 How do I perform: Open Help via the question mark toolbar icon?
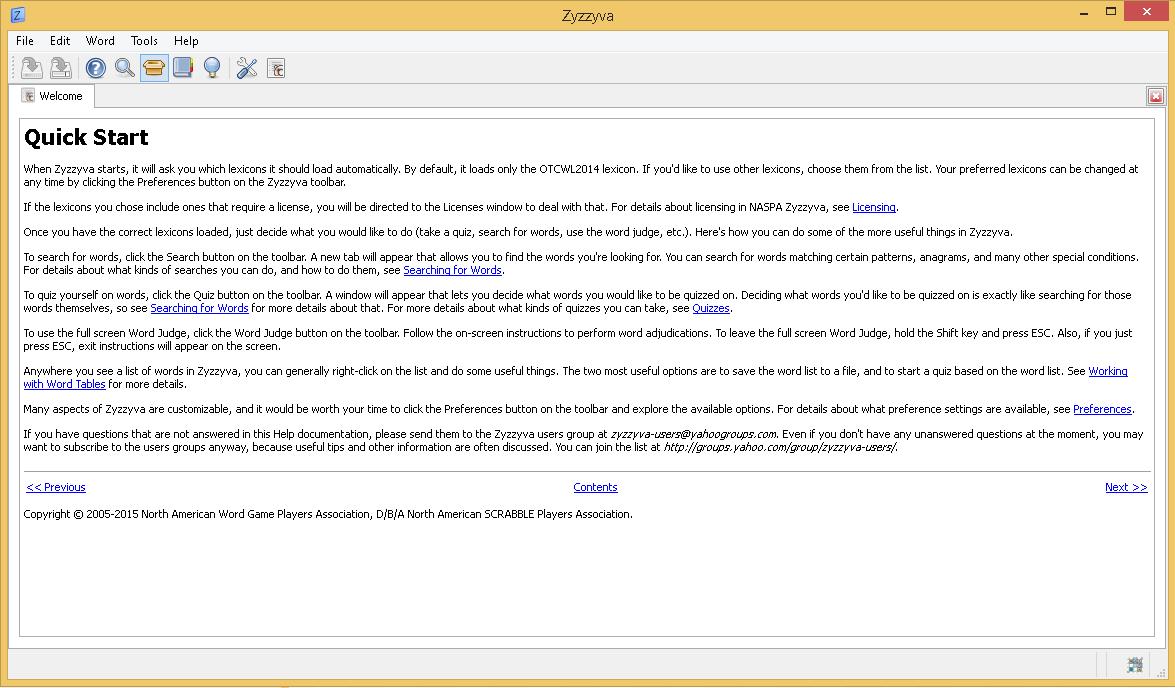[x=95, y=67]
